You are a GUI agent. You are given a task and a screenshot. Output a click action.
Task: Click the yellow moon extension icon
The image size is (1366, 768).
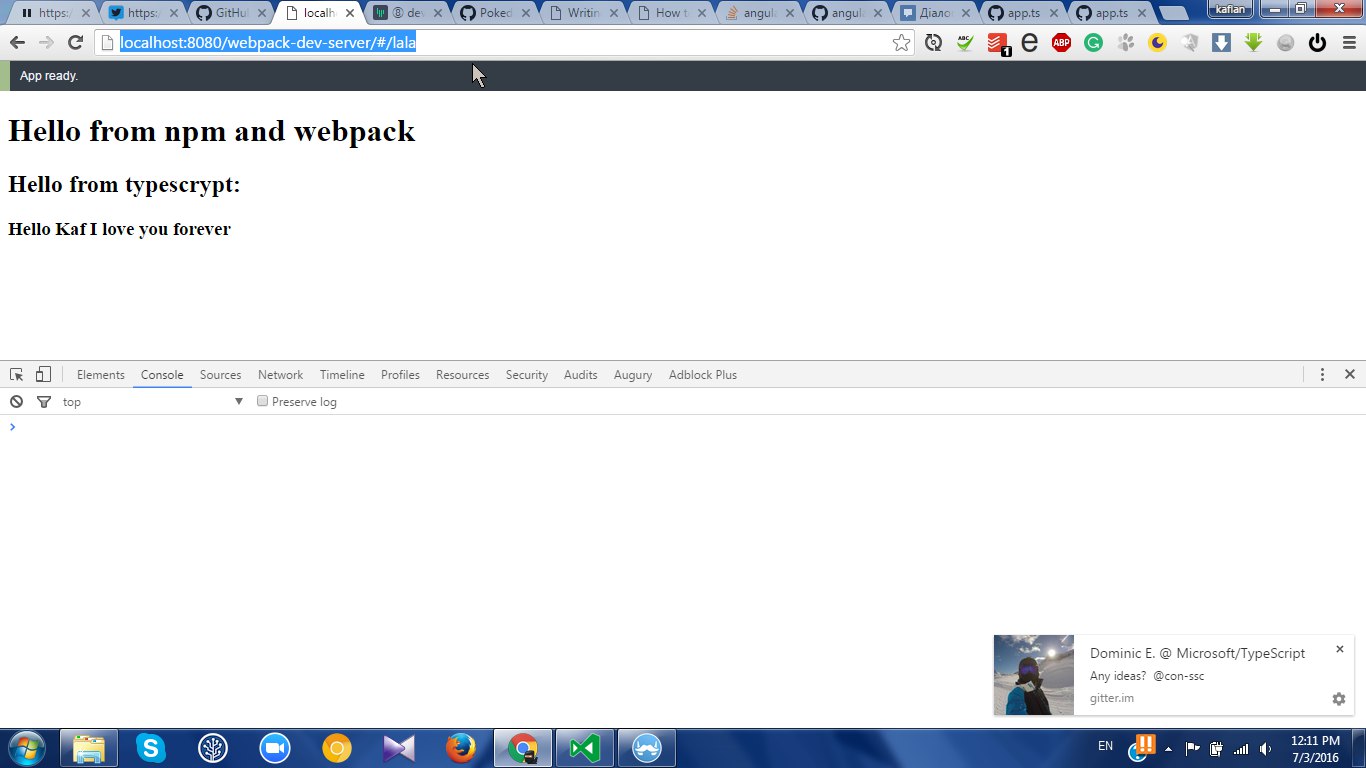(1158, 42)
